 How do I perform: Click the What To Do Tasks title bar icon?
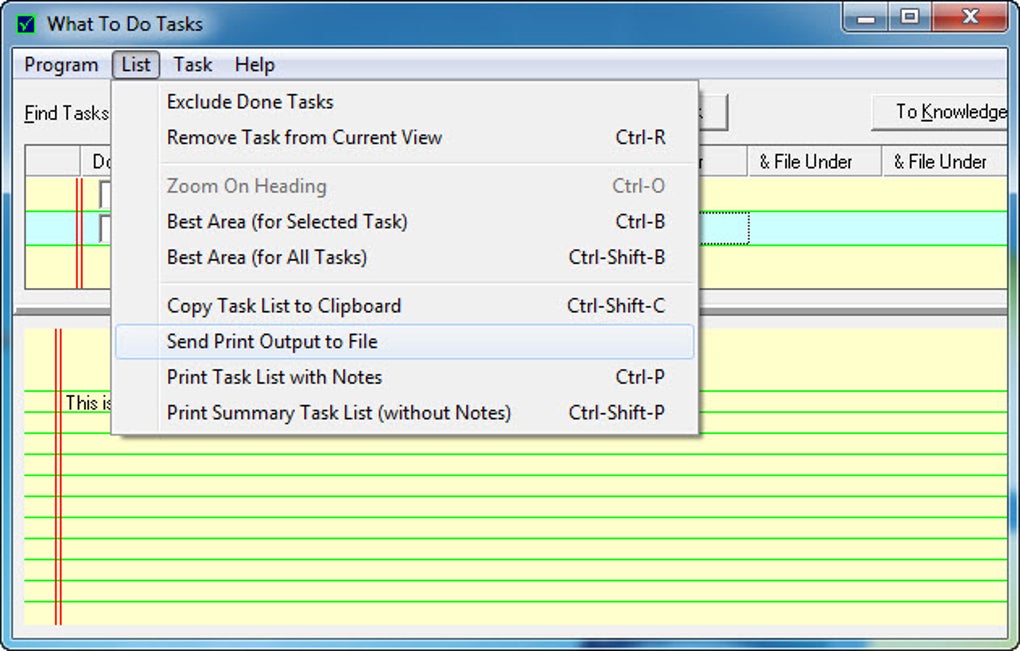[27, 23]
